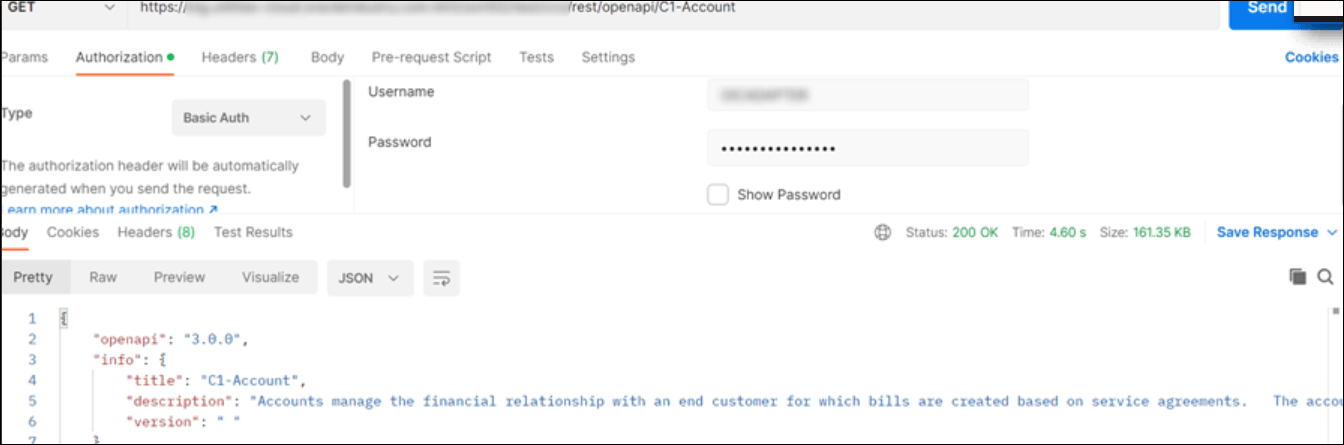Expand the Basic Auth type dropdown

(248, 118)
